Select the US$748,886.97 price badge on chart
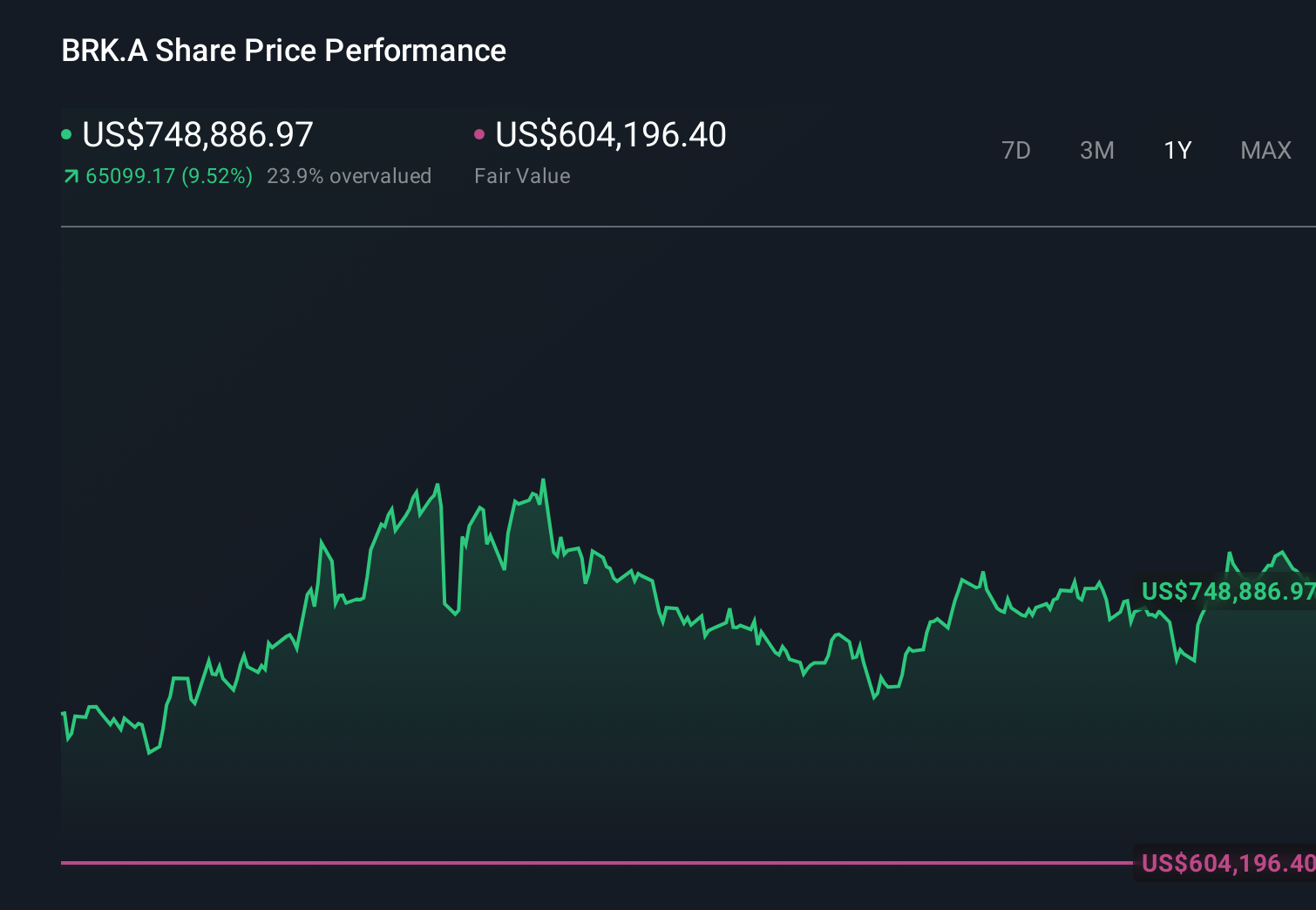1316x910 pixels. pos(1229,592)
